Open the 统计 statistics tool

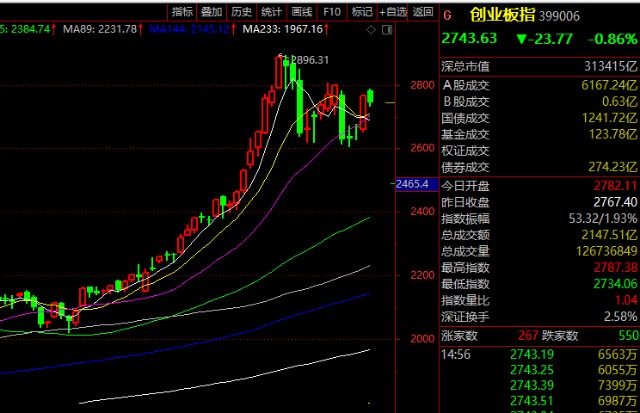271,12
